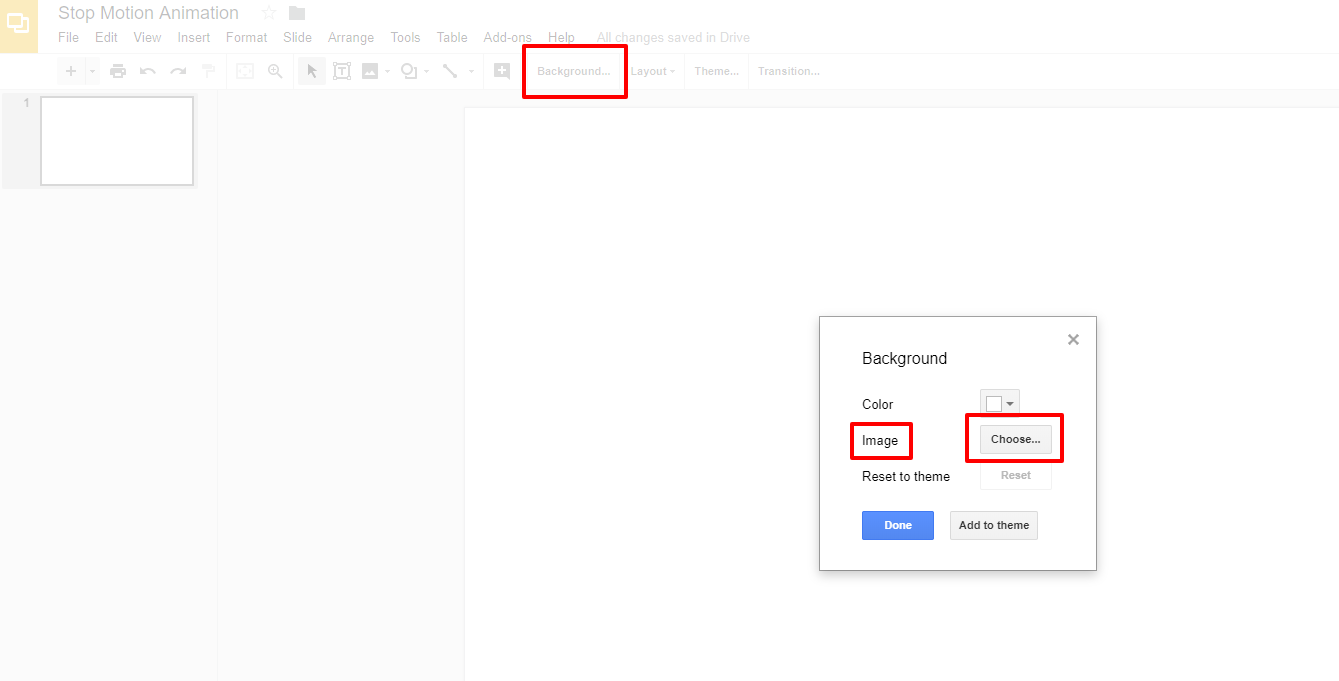Click the Zoom tool
Screen dimensions: 1339x681
pos(275,70)
